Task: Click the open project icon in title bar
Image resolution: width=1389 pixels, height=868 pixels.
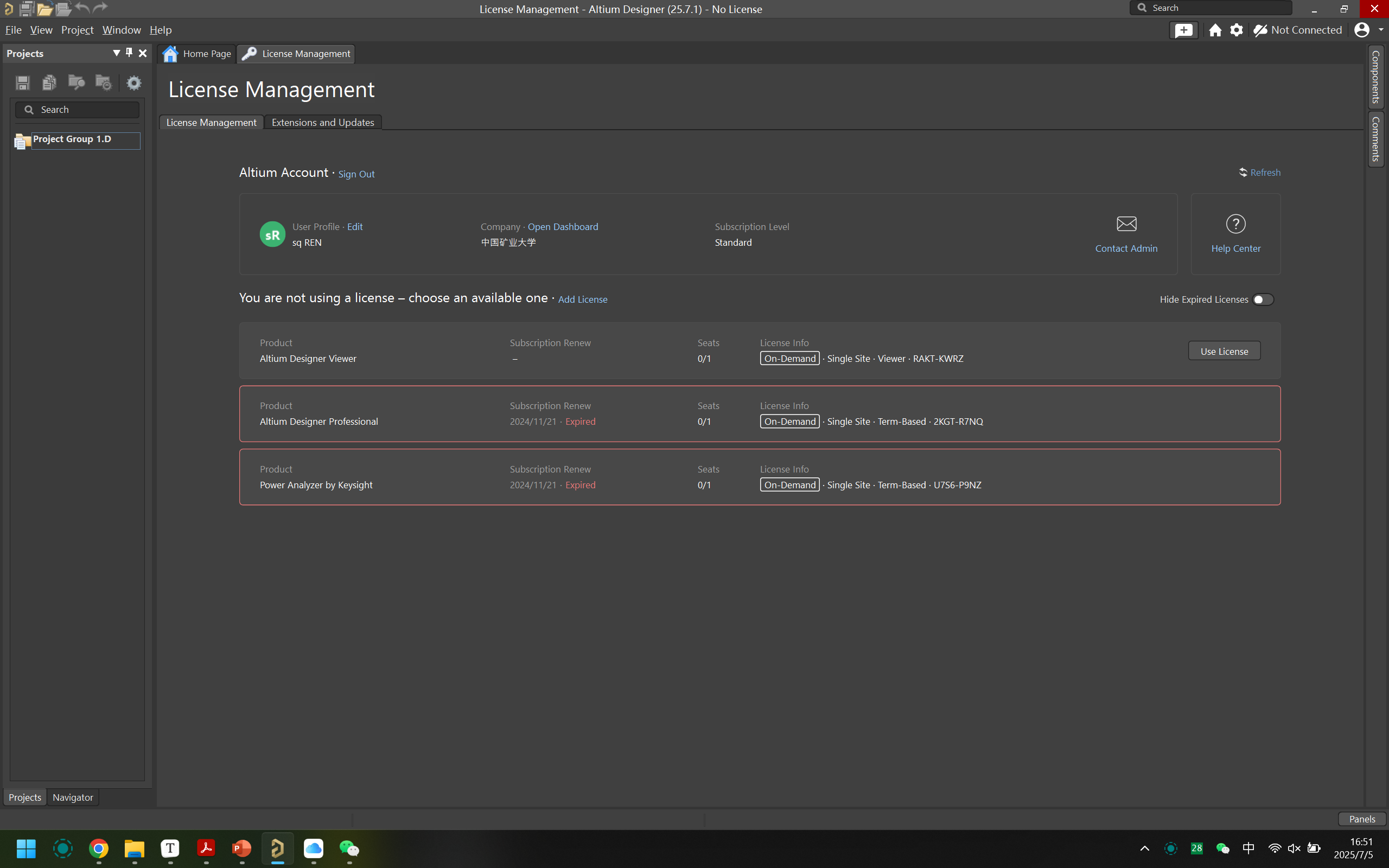Action: coord(63,9)
